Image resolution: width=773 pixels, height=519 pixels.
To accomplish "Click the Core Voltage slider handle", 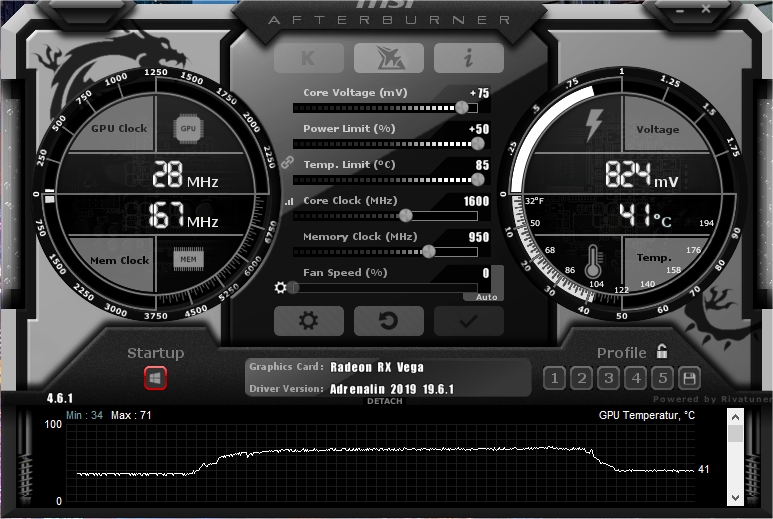I will [x=462, y=107].
